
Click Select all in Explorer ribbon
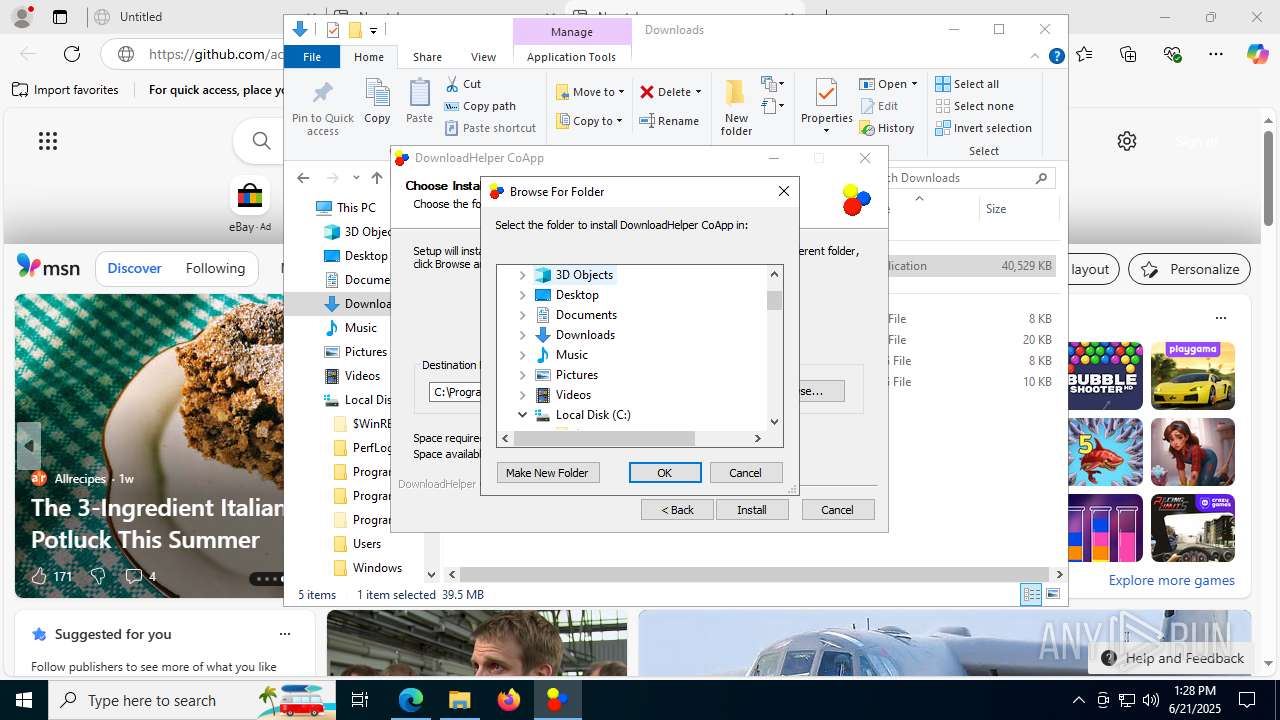(967, 84)
